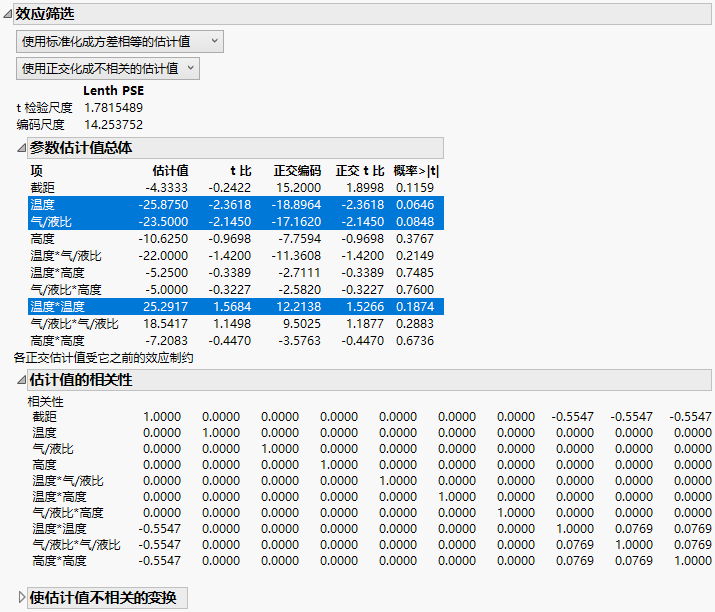Click the t 检验尺度 value 1.7815489
Viewport: 715px width, 612px height.
114,108
